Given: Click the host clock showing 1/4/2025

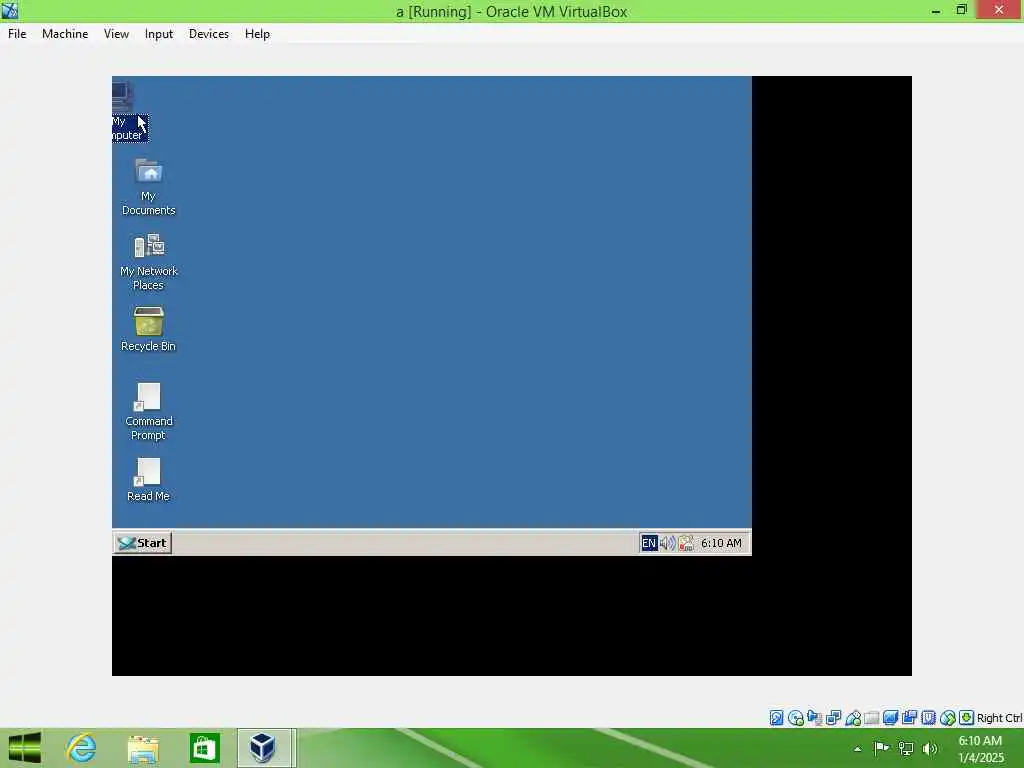Looking at the screenshot, I should coord(980,749).
